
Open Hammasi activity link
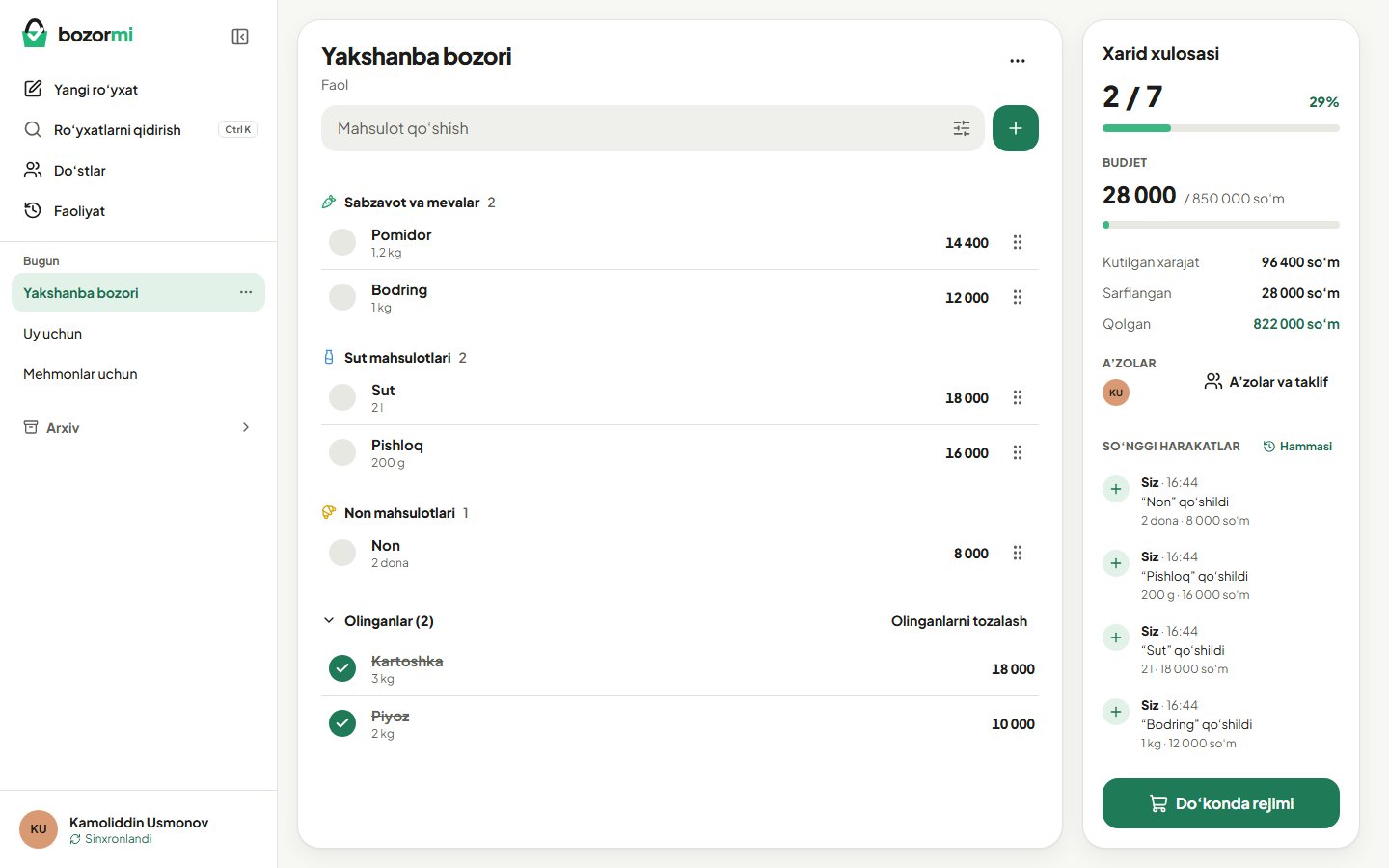(1297, 447)
